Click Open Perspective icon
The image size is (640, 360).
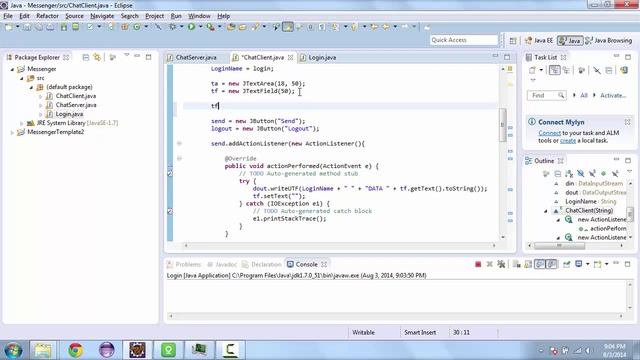pos(513,40)
